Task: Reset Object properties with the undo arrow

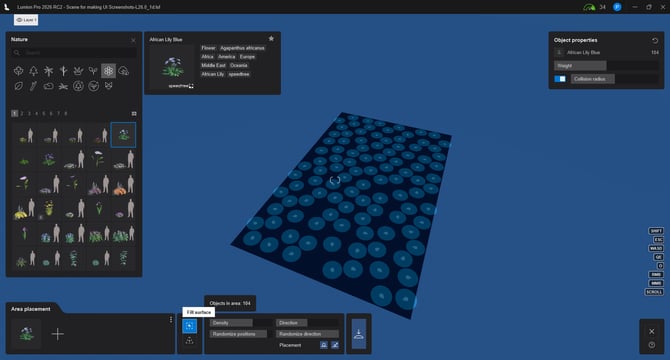Action: (655, 41)
